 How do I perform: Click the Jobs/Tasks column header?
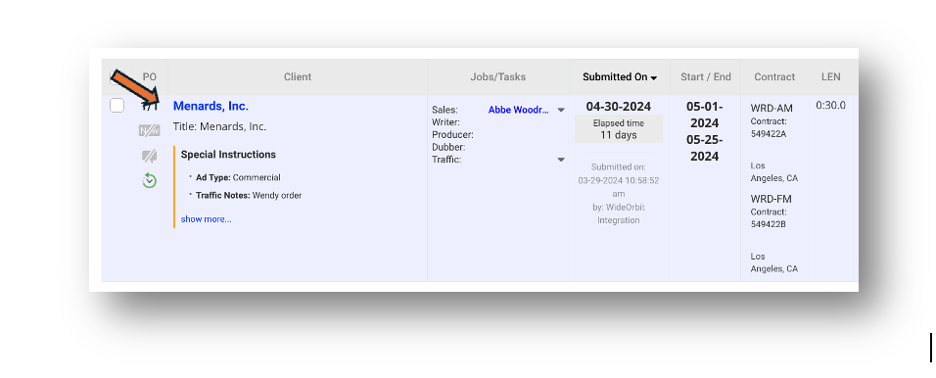pos(498,77)
